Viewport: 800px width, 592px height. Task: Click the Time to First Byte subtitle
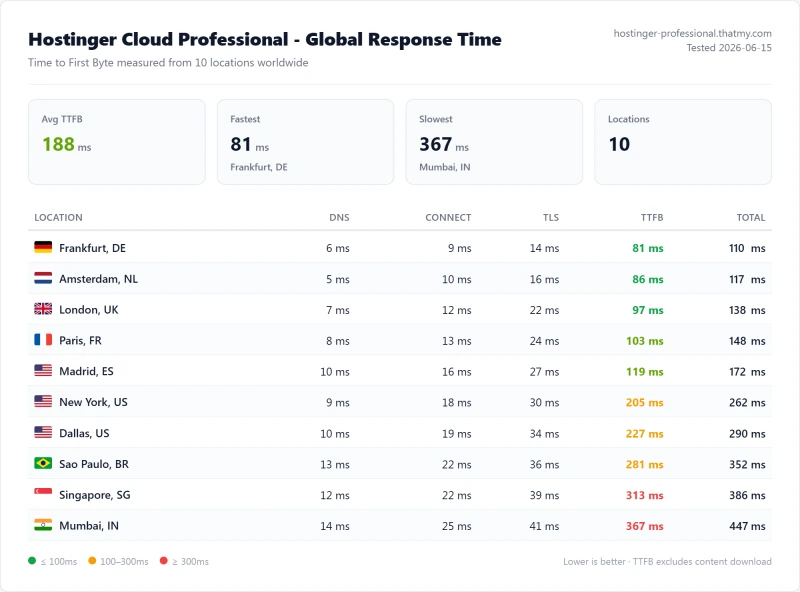pyautogui.click(x=168, y=63)
